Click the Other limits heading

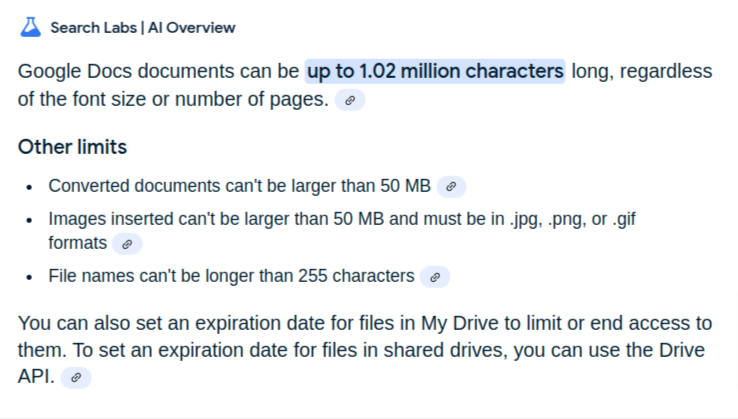[x=72, y=147]
